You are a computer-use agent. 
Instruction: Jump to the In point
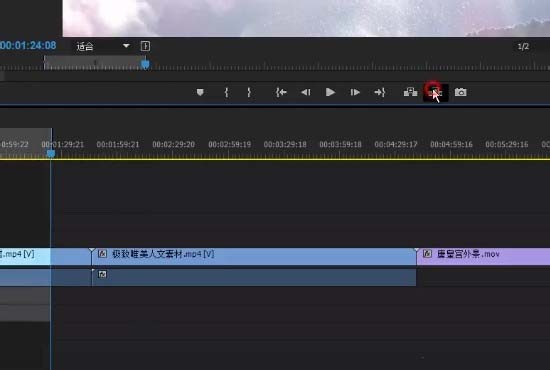click(281, 92)
